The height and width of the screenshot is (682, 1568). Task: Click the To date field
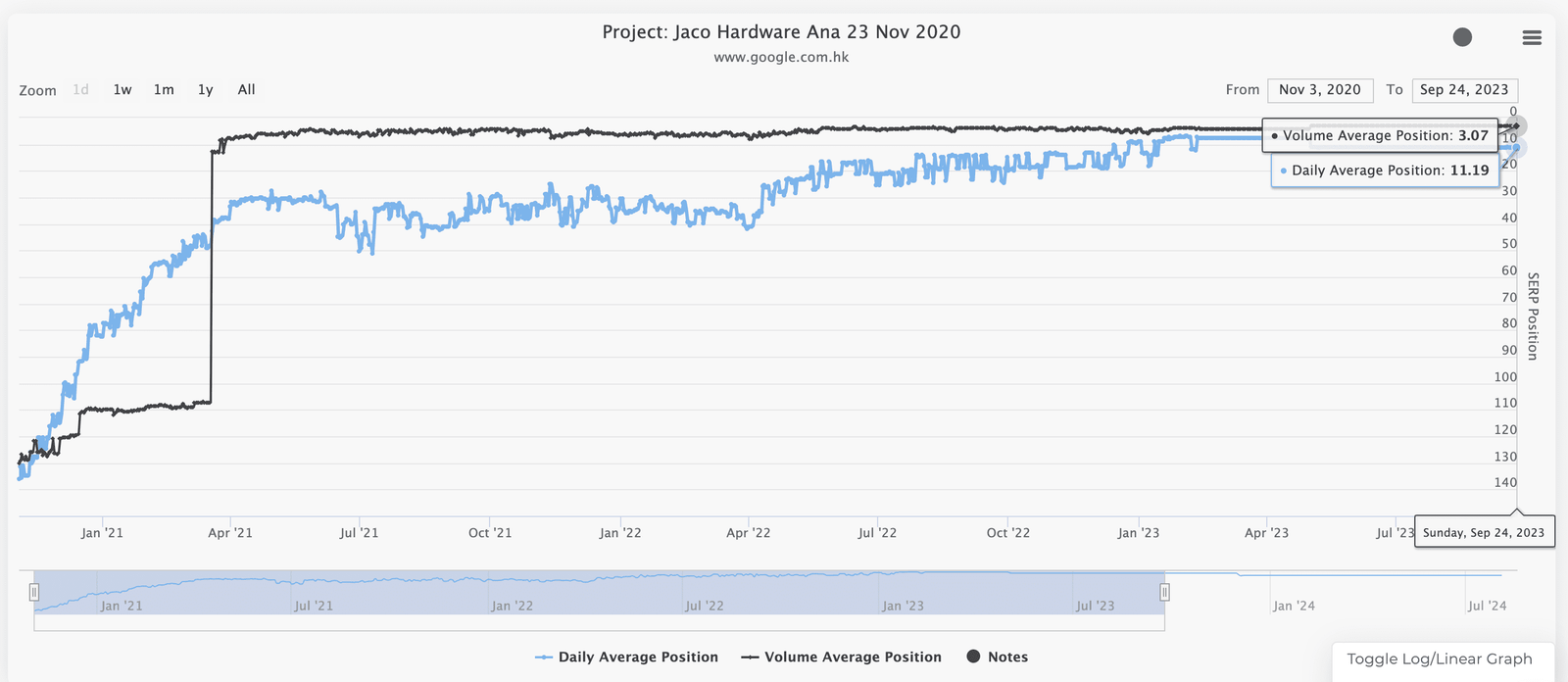pos(1464,90)
